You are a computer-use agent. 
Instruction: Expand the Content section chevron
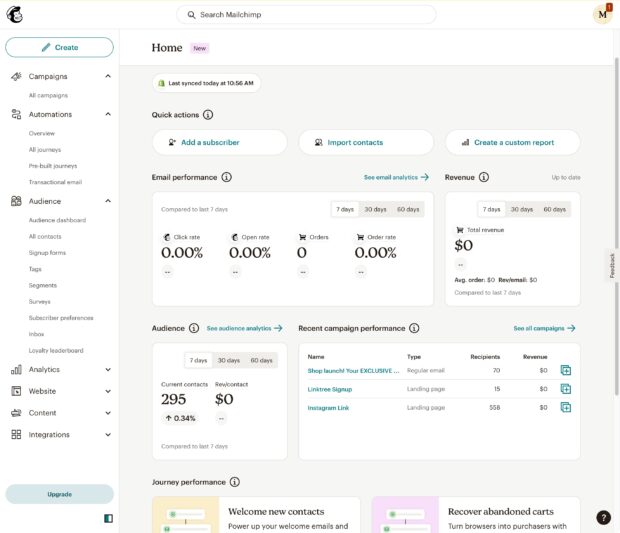coord(108,413)
